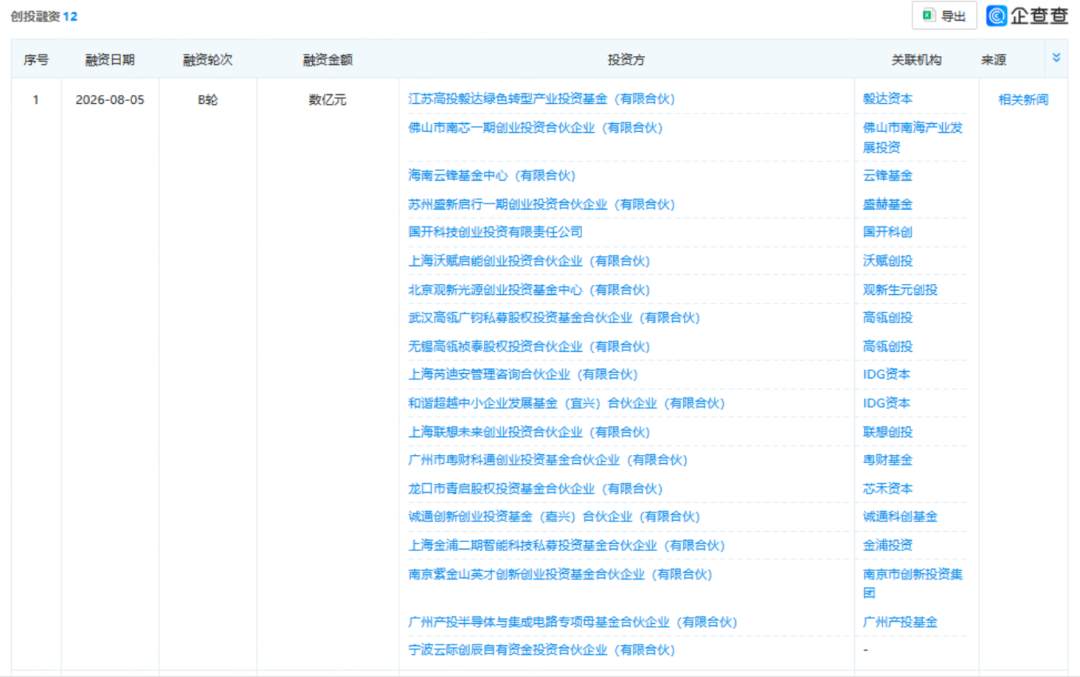Open 上海沃赋启能创业投资合伙企业 link
The height and width of the screenshot is (677, 1080).
(529, 261)
